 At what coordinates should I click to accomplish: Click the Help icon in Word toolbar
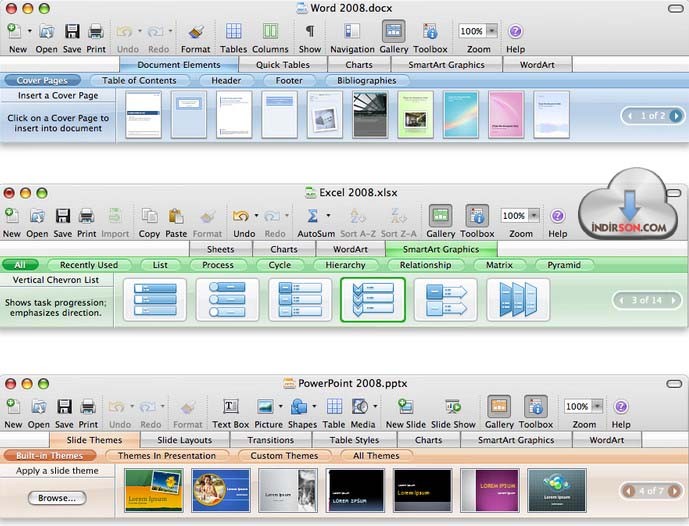pyautogui.click(x=515, y=32)
